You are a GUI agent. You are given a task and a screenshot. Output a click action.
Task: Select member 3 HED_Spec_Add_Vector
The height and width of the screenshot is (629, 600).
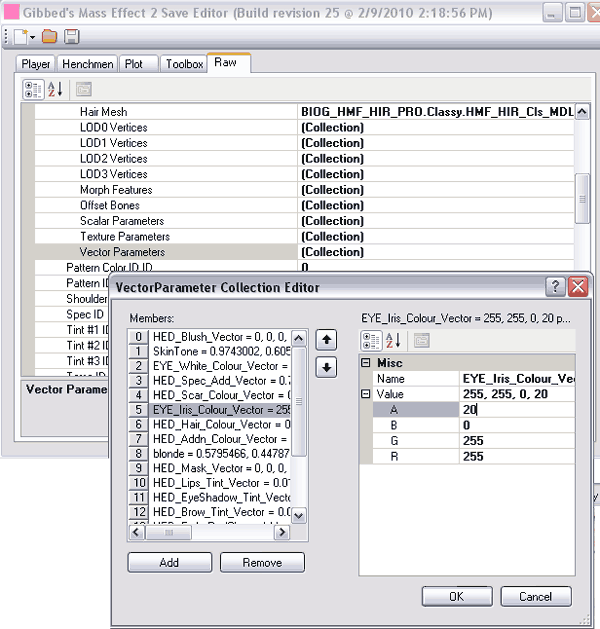click(x=209, y=381)
